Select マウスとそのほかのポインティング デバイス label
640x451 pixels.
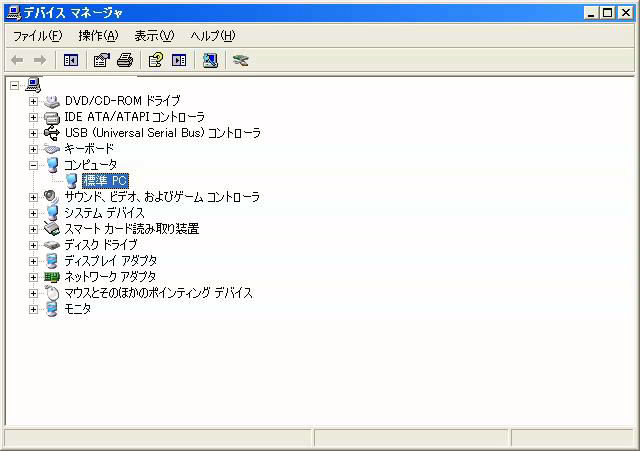click(159, 293)
